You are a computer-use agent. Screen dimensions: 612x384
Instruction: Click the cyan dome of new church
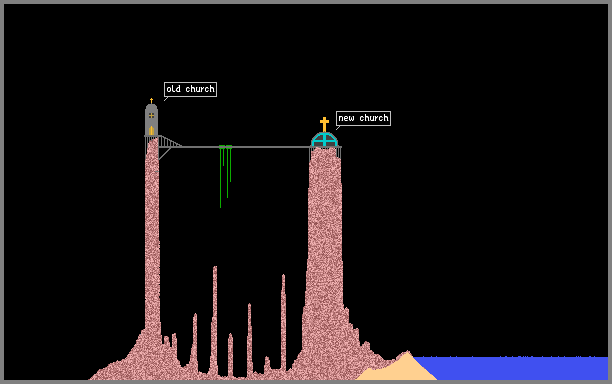[324, 140]
